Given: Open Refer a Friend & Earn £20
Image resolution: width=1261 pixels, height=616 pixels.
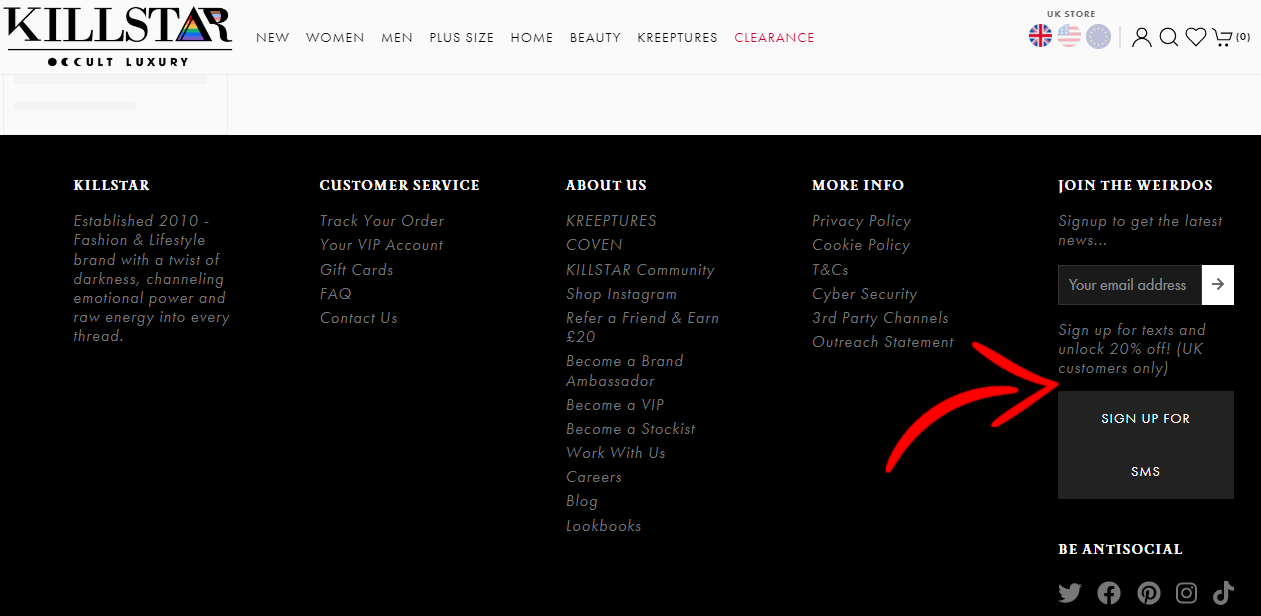Looking at the screenshot, I should [642, 328].
